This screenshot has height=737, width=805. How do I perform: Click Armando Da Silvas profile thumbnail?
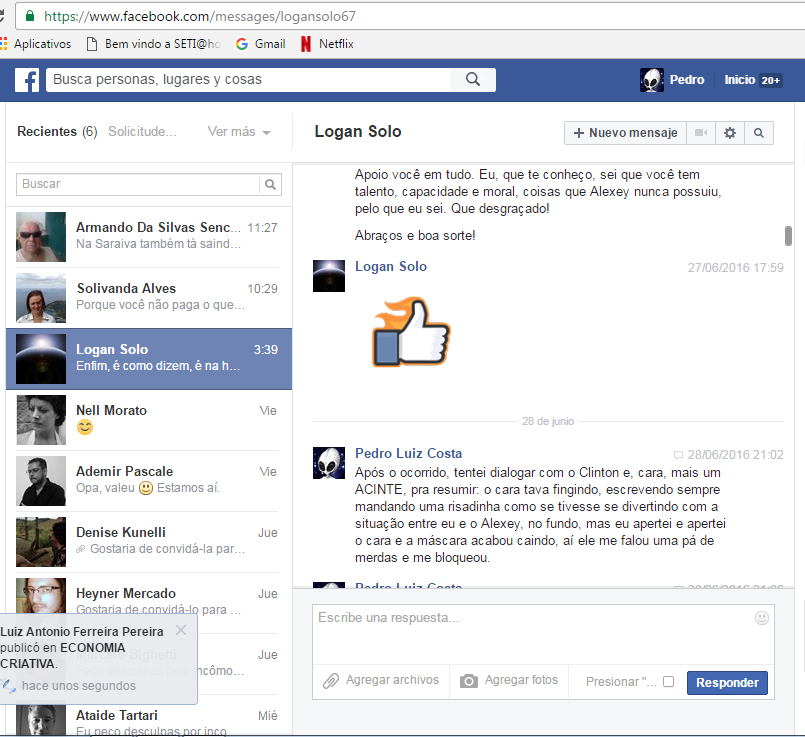coord(41,237)
